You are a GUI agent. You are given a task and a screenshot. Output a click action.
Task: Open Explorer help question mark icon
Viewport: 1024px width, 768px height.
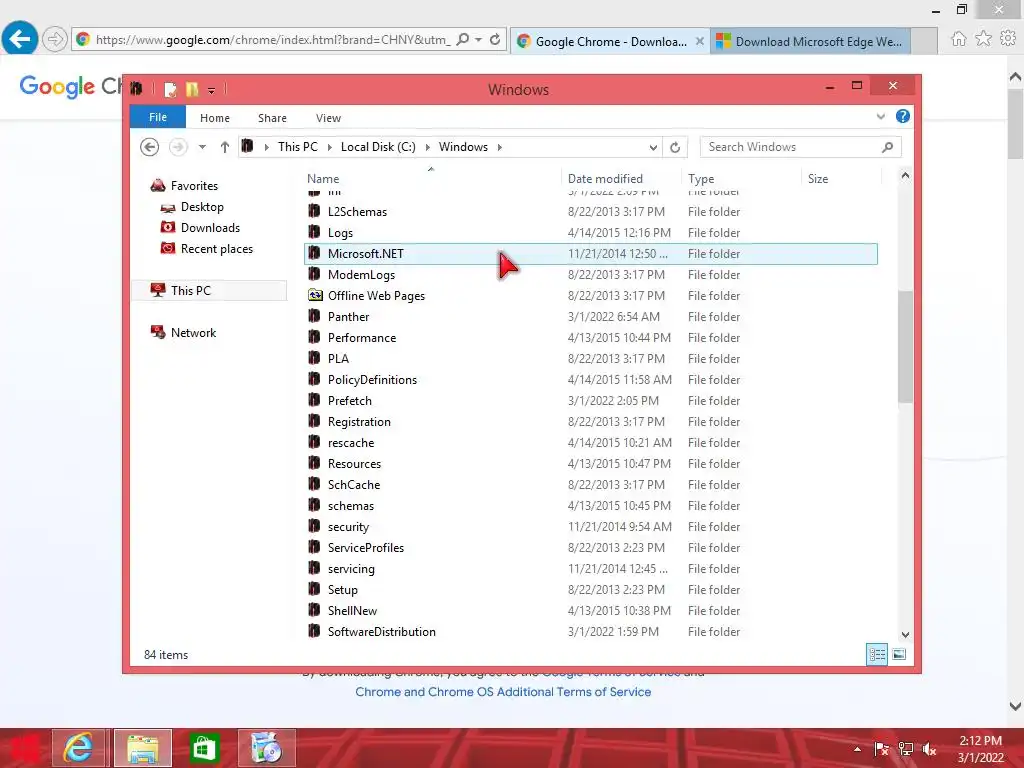pyautogui.click(x=903, y=116)
